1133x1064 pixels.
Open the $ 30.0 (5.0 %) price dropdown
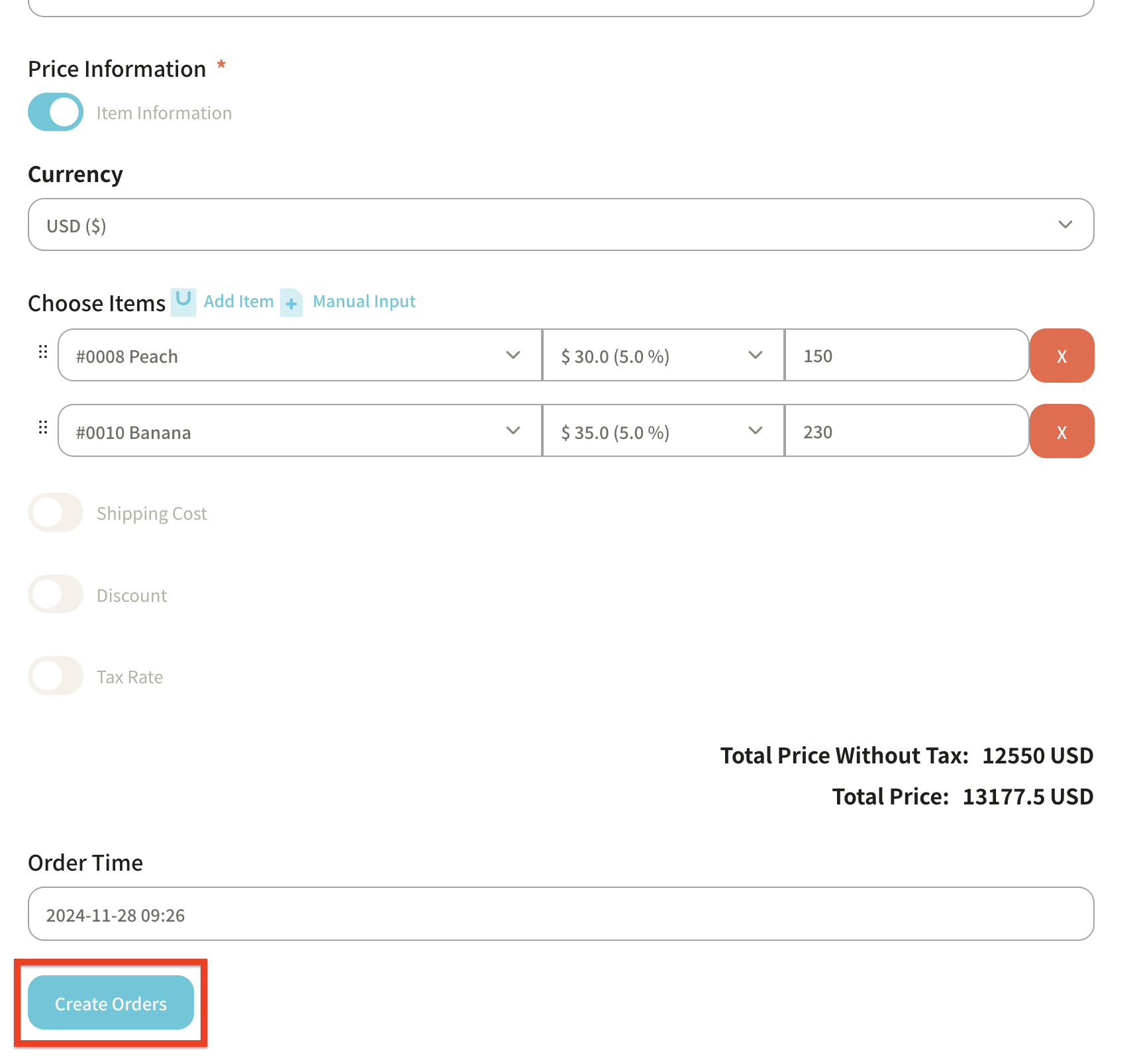[x=662, y=356]
